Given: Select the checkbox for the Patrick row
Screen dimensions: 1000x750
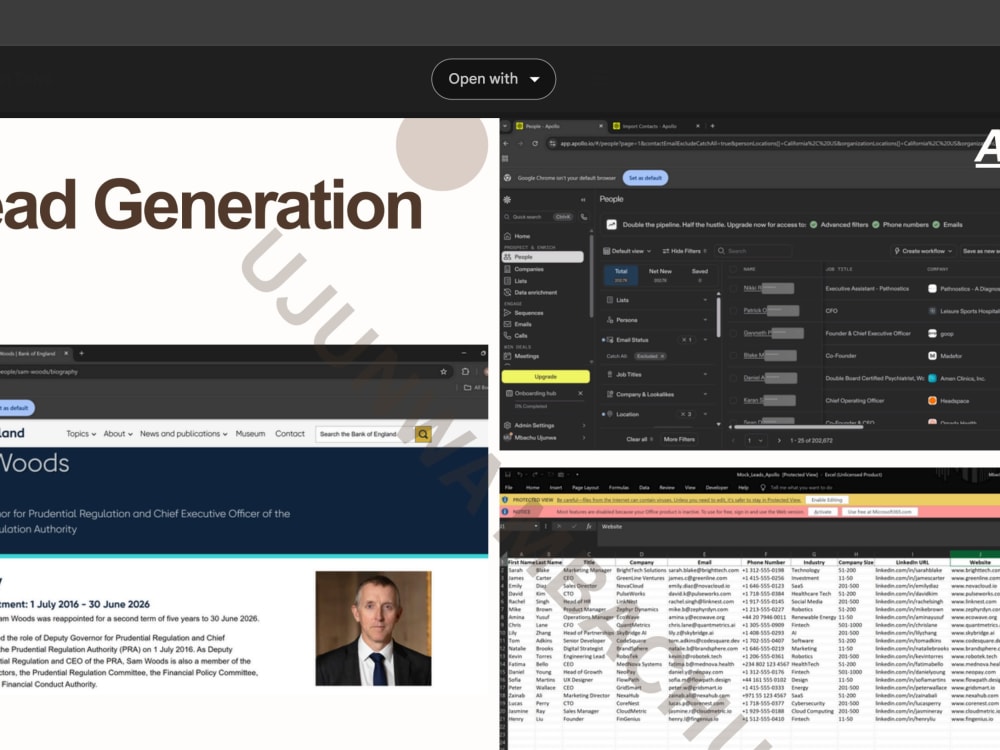Looking at the screenshot, I should (x=733, y=311).
